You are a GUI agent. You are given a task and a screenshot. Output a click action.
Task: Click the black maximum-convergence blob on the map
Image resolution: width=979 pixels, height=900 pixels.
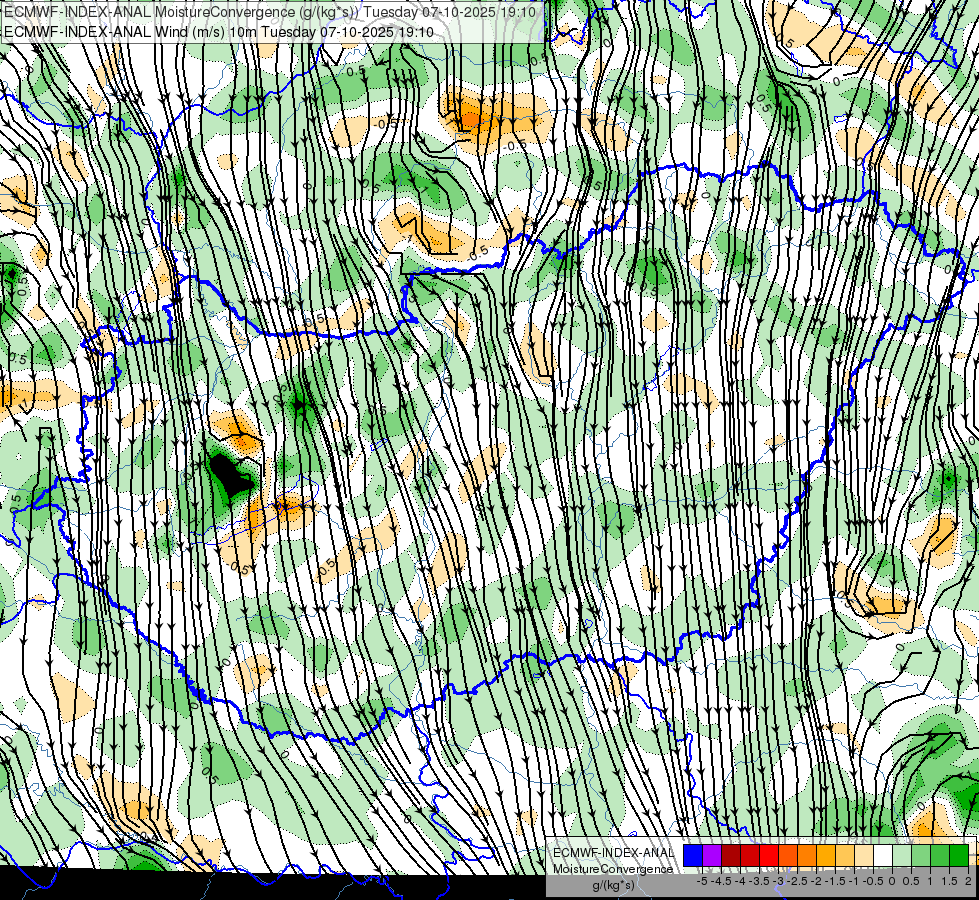(229, 475)
